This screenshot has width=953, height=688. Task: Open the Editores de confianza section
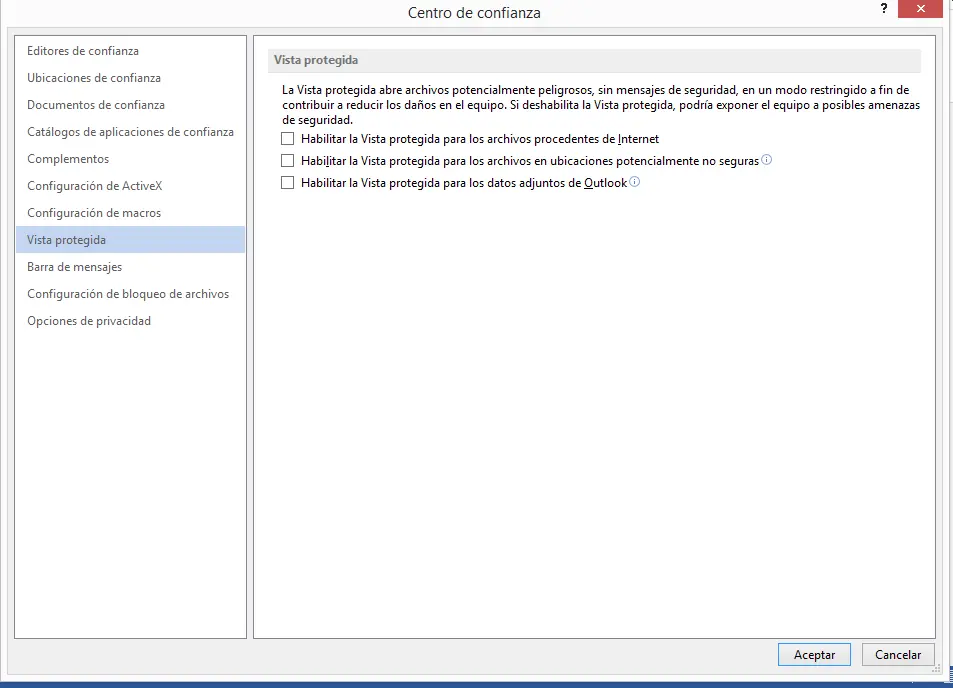coord(130,51)
